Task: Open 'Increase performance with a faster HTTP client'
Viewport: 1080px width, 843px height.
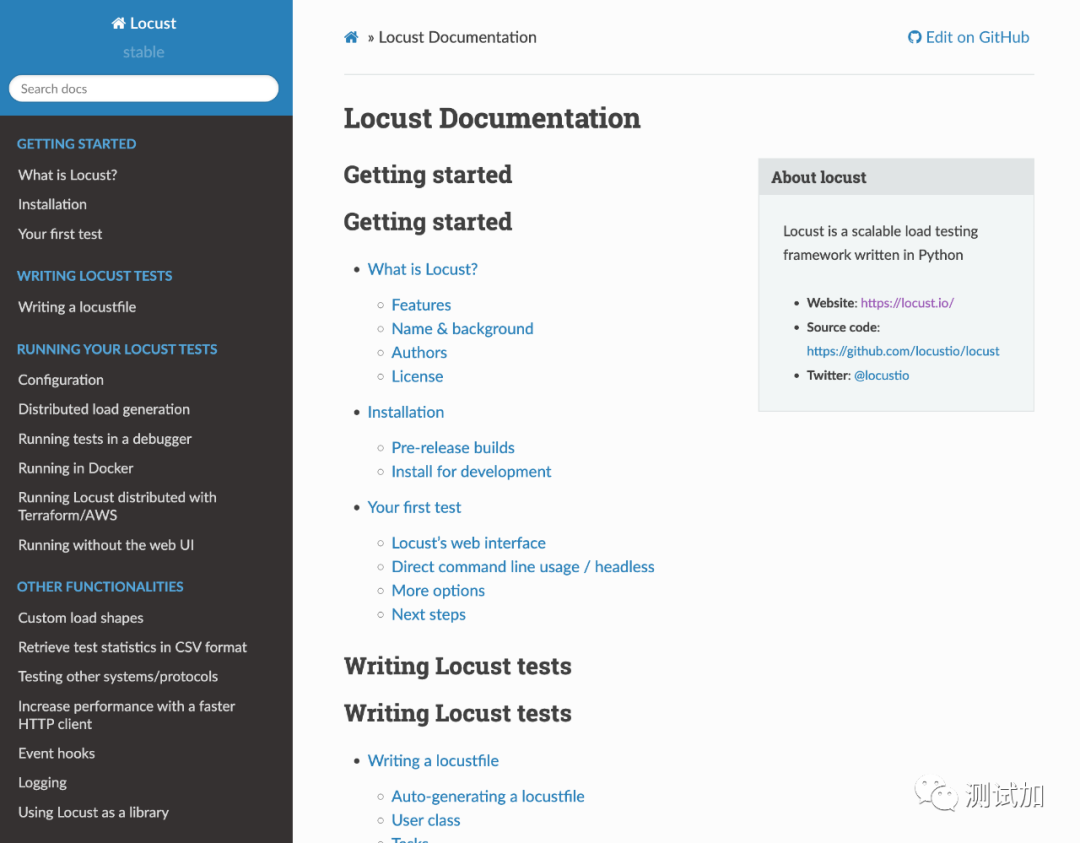Action: 127,715
